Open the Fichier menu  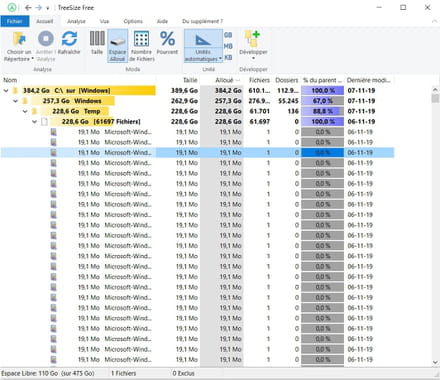[15, 21]
